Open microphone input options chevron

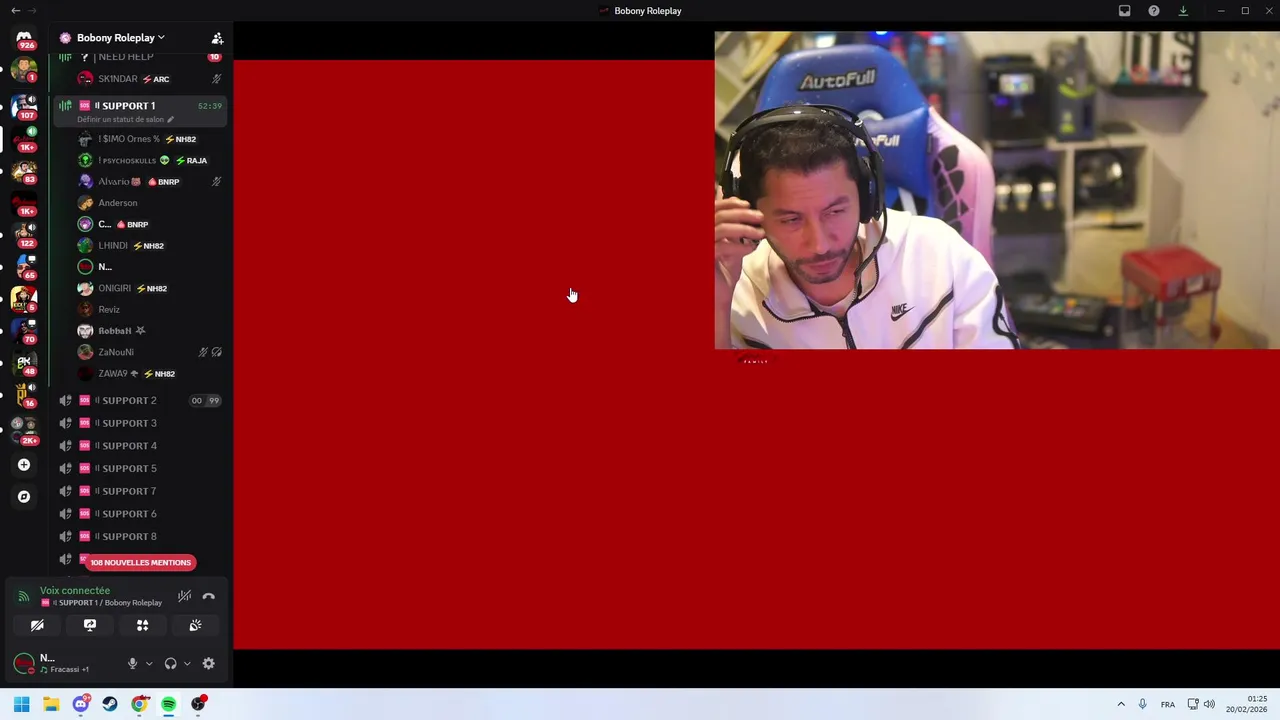149,663
